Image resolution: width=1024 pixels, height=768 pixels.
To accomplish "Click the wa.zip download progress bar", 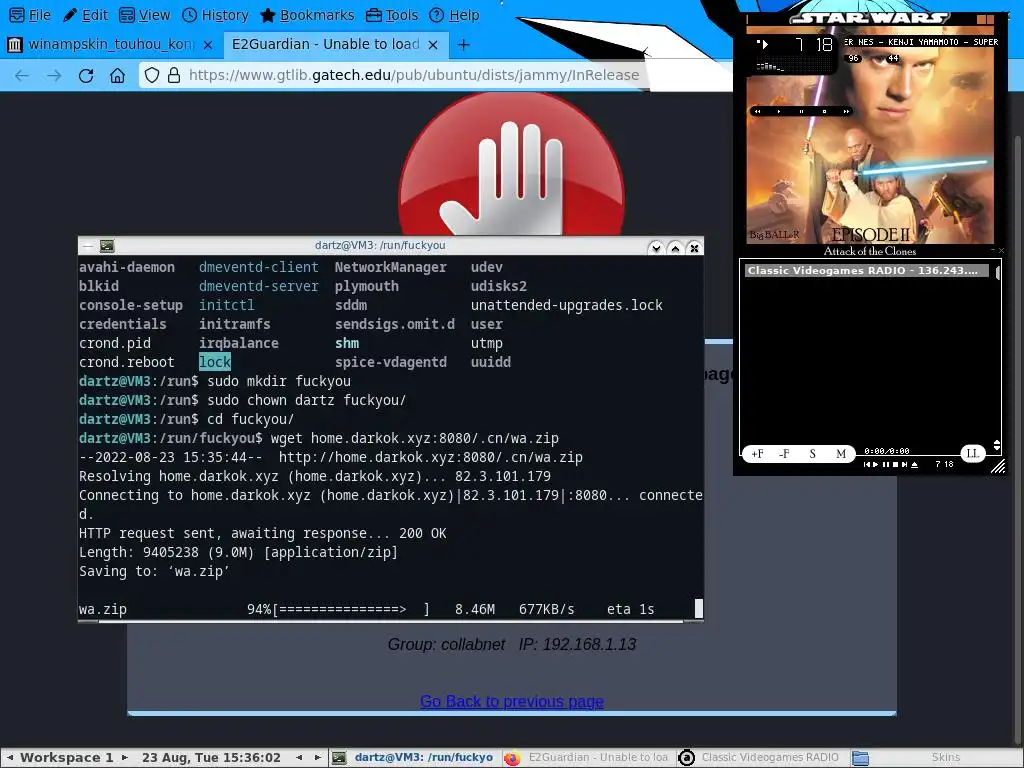I will point(351,609).
